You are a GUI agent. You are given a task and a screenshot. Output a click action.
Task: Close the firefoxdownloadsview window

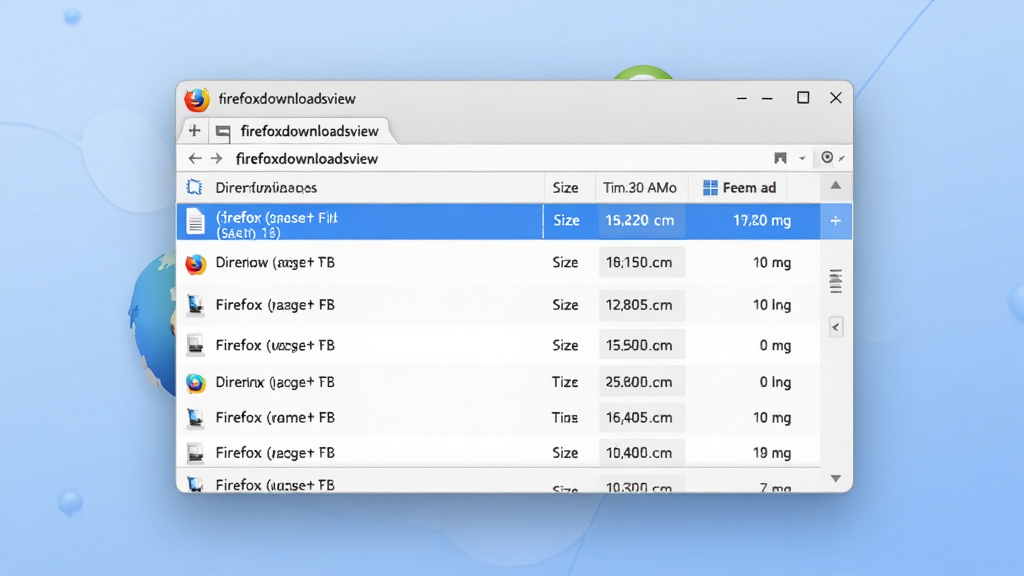836,98
